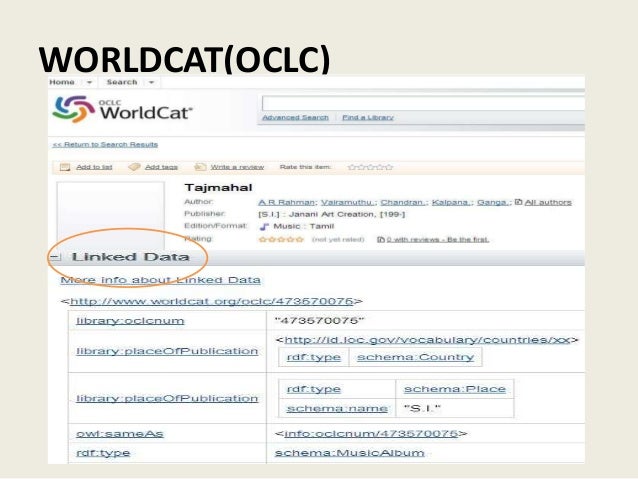Click the music note format icon
The image size is (638, 479).
(x=264, y=227)
